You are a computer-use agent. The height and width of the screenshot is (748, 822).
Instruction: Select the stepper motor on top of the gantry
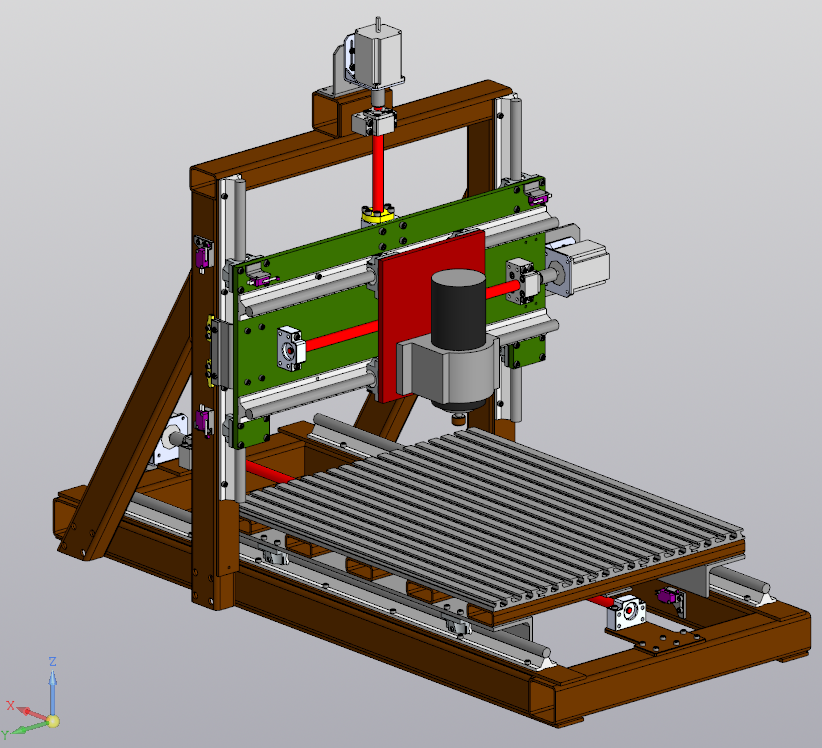pos(378,55)
